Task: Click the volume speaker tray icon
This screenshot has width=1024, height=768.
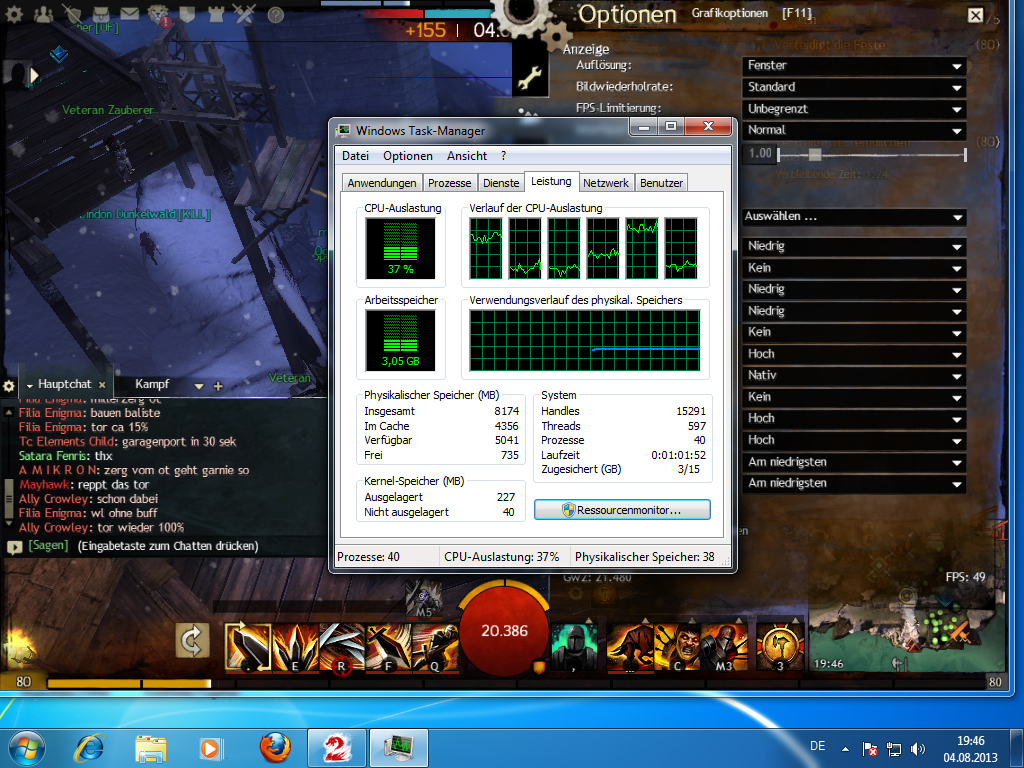Action: (918, 749)
